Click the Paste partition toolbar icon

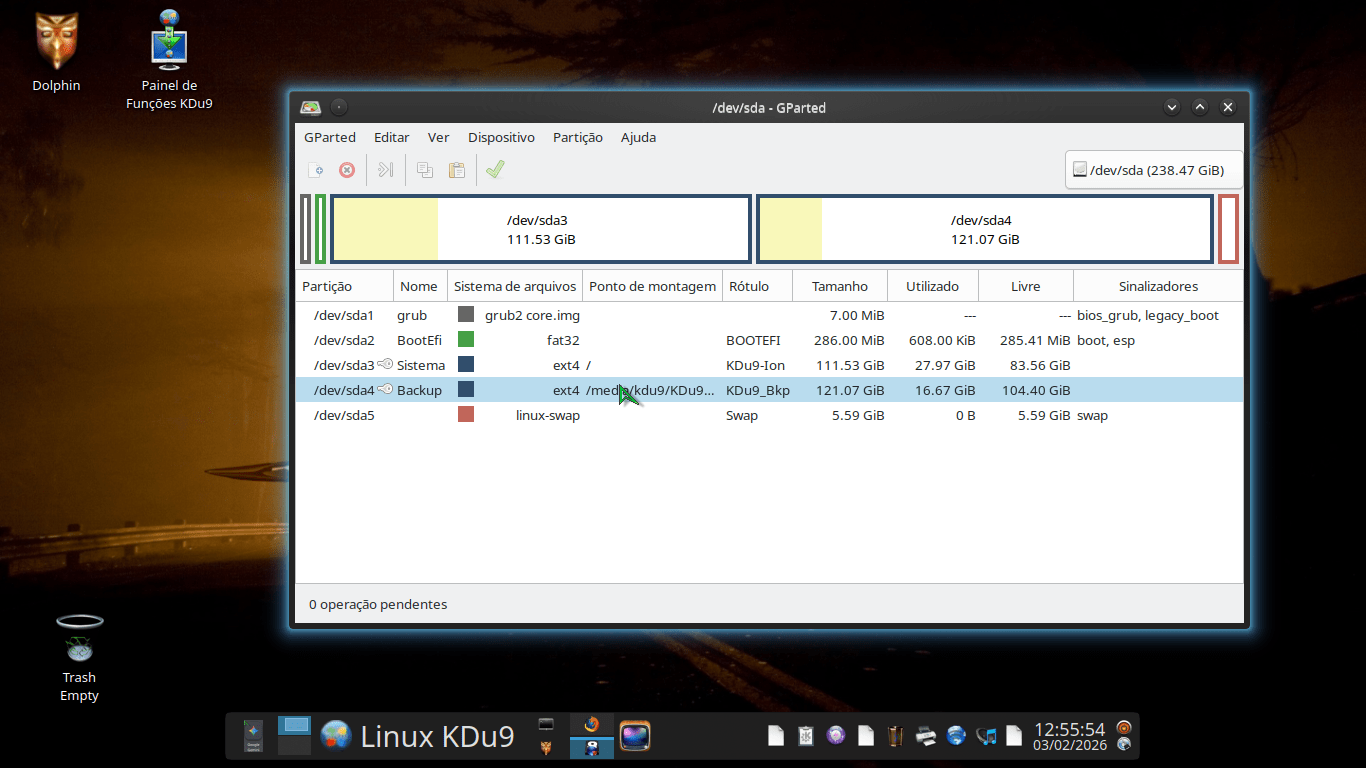457,170
